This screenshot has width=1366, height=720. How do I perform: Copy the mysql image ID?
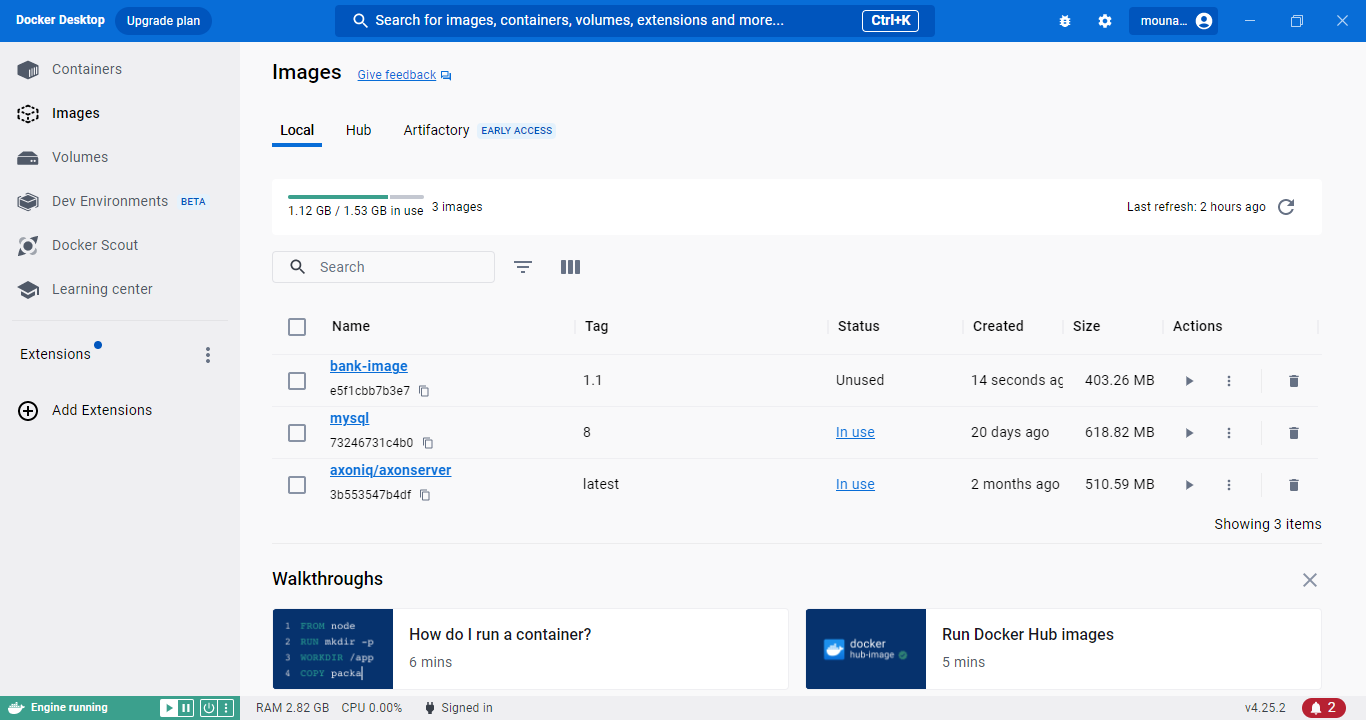point(428,443)
